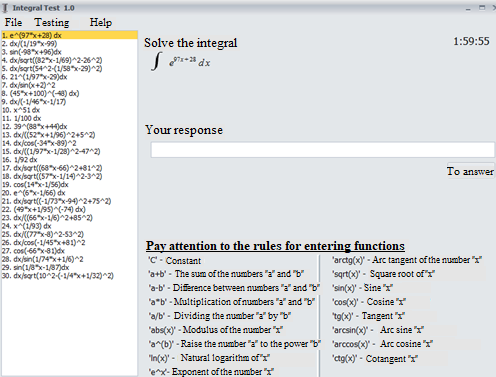The height and width of the screenshot is (377, 496).
Task: Click the 'arcsin(x)' arc sine rule
Action: tap(378, 330)
